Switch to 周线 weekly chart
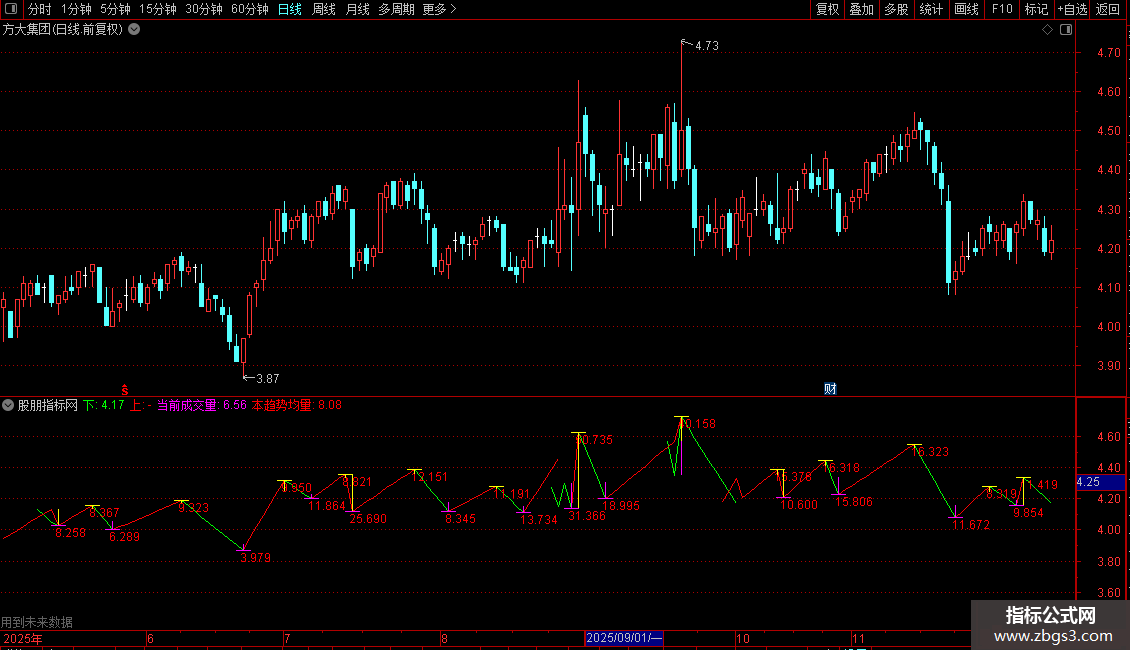This screenshot has width=1130, height=650. coord(324,9)
